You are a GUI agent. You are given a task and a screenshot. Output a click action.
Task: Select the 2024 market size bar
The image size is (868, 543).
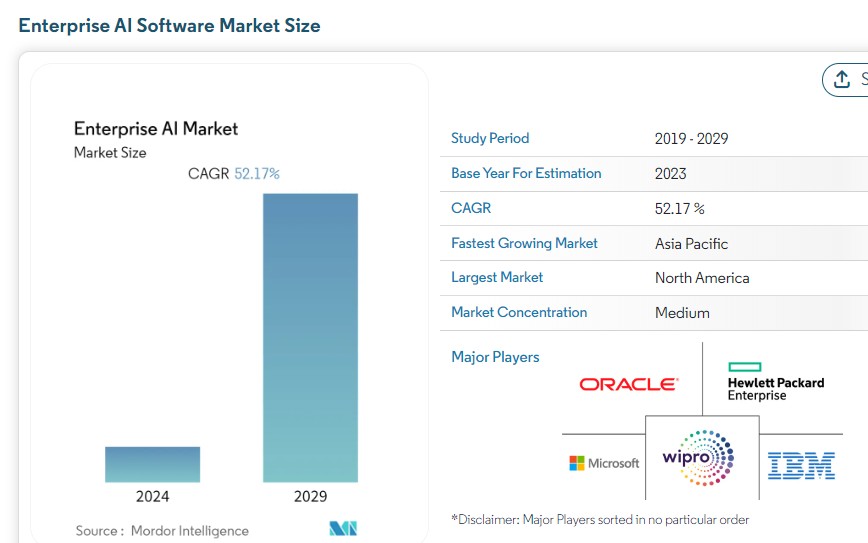pyautogui.click(x=152, y=464)
